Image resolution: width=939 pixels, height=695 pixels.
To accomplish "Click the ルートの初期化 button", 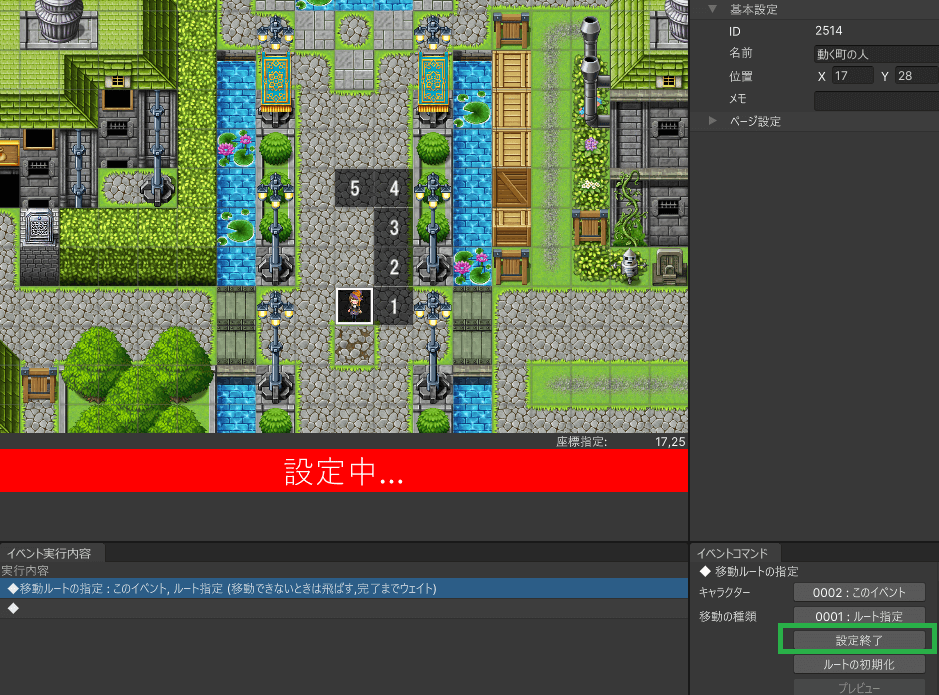I will pos(859,664).
